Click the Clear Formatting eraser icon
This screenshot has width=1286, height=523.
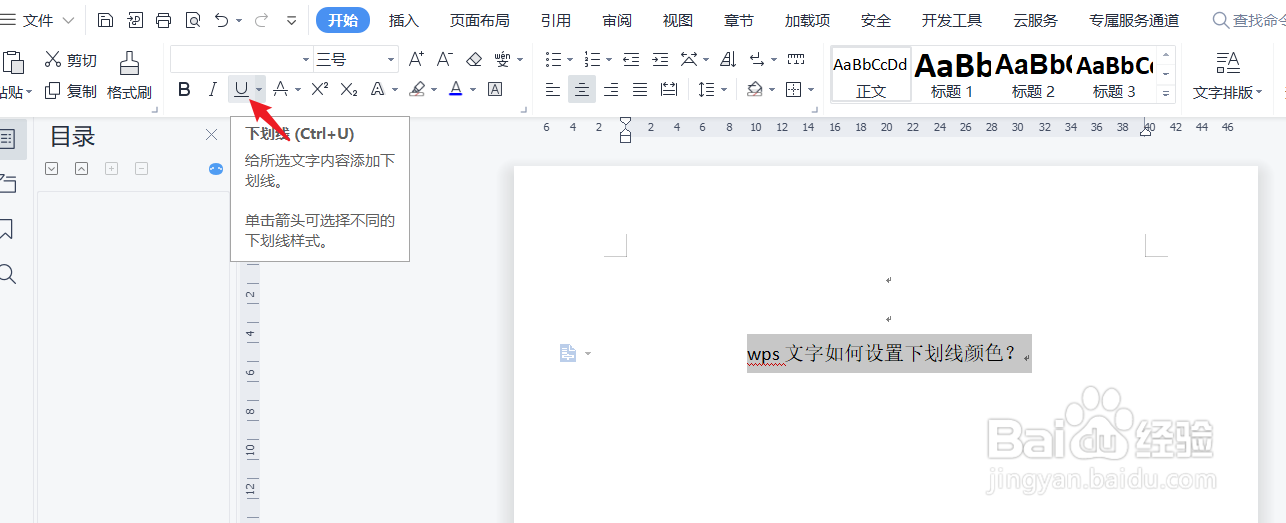coord(474,59)
